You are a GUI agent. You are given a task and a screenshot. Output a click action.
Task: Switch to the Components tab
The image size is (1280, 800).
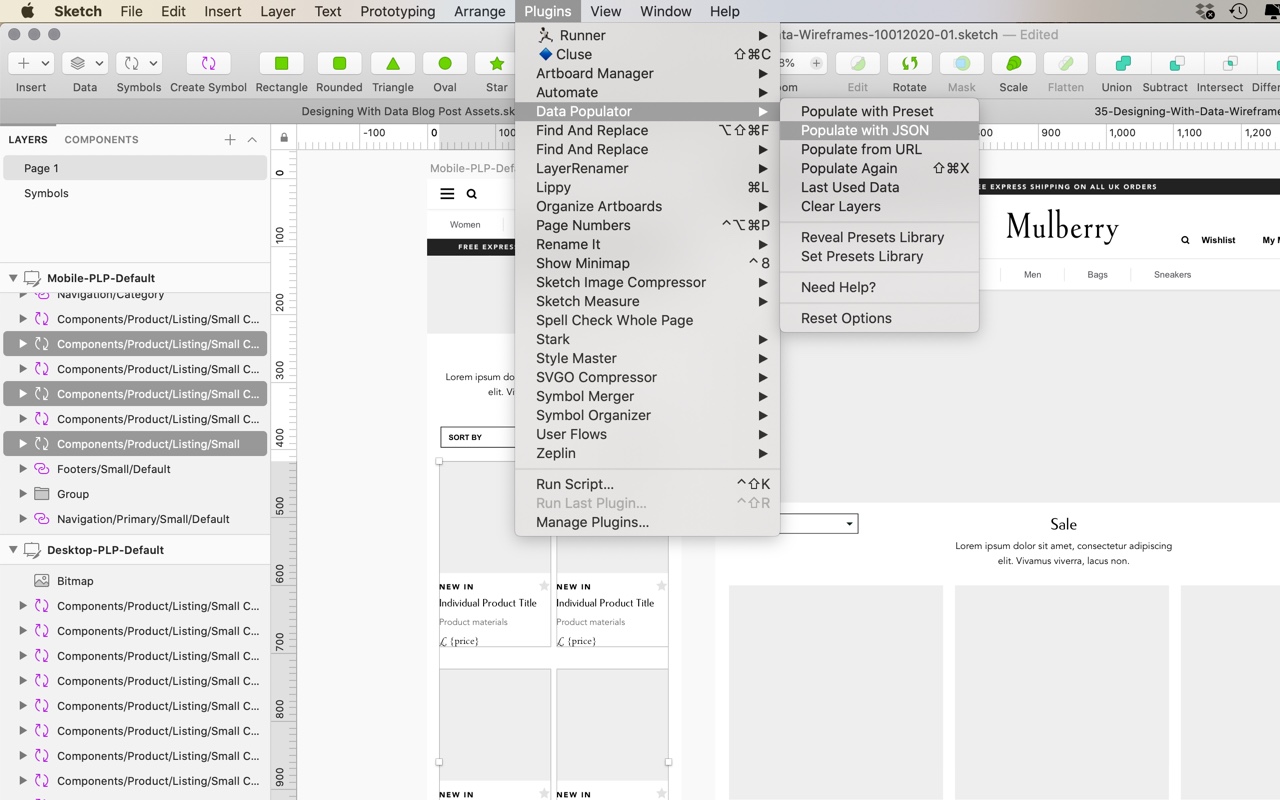coord(101,140)
